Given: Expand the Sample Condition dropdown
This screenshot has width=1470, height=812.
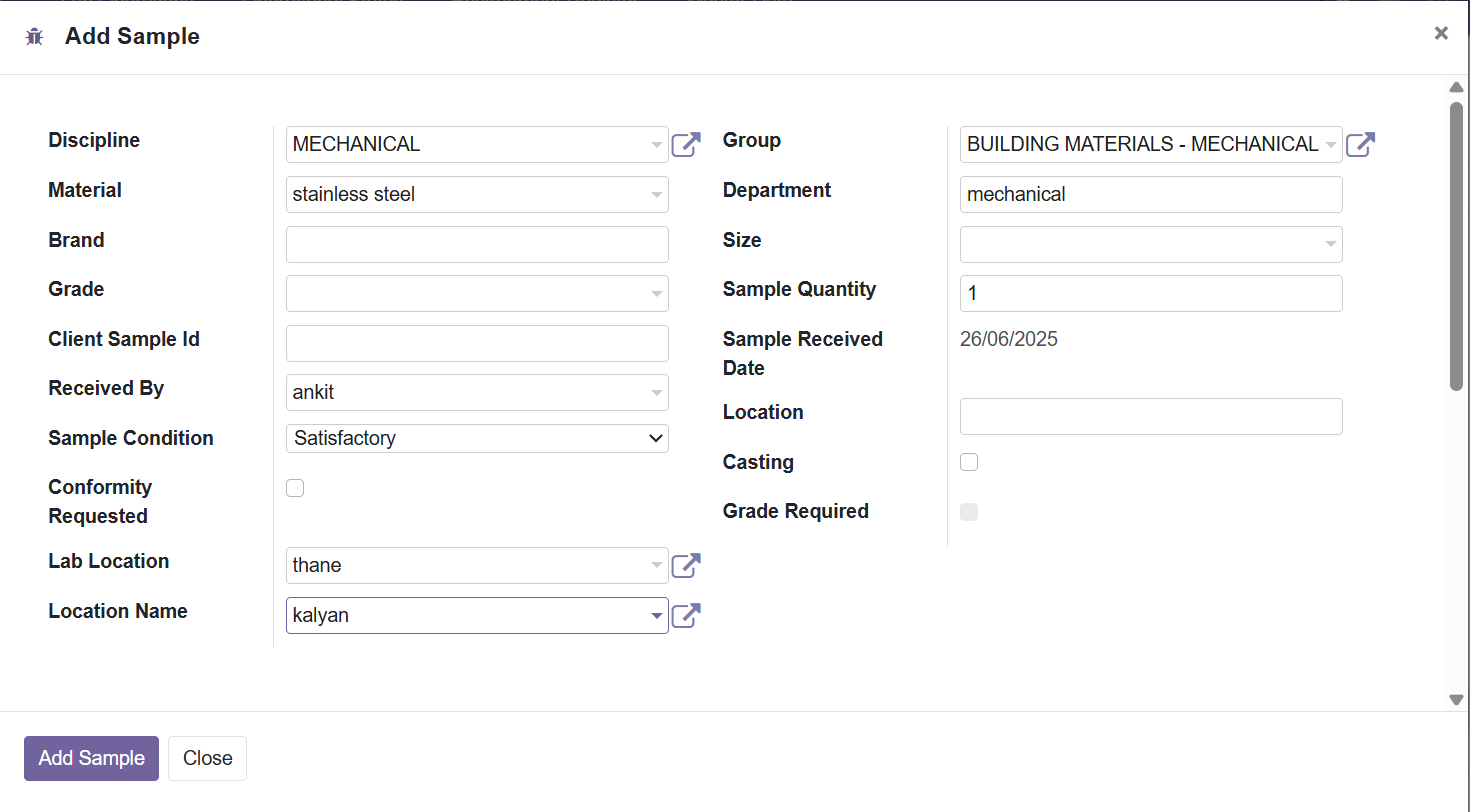Looking at the screenshot, I should tap(477, 438).
